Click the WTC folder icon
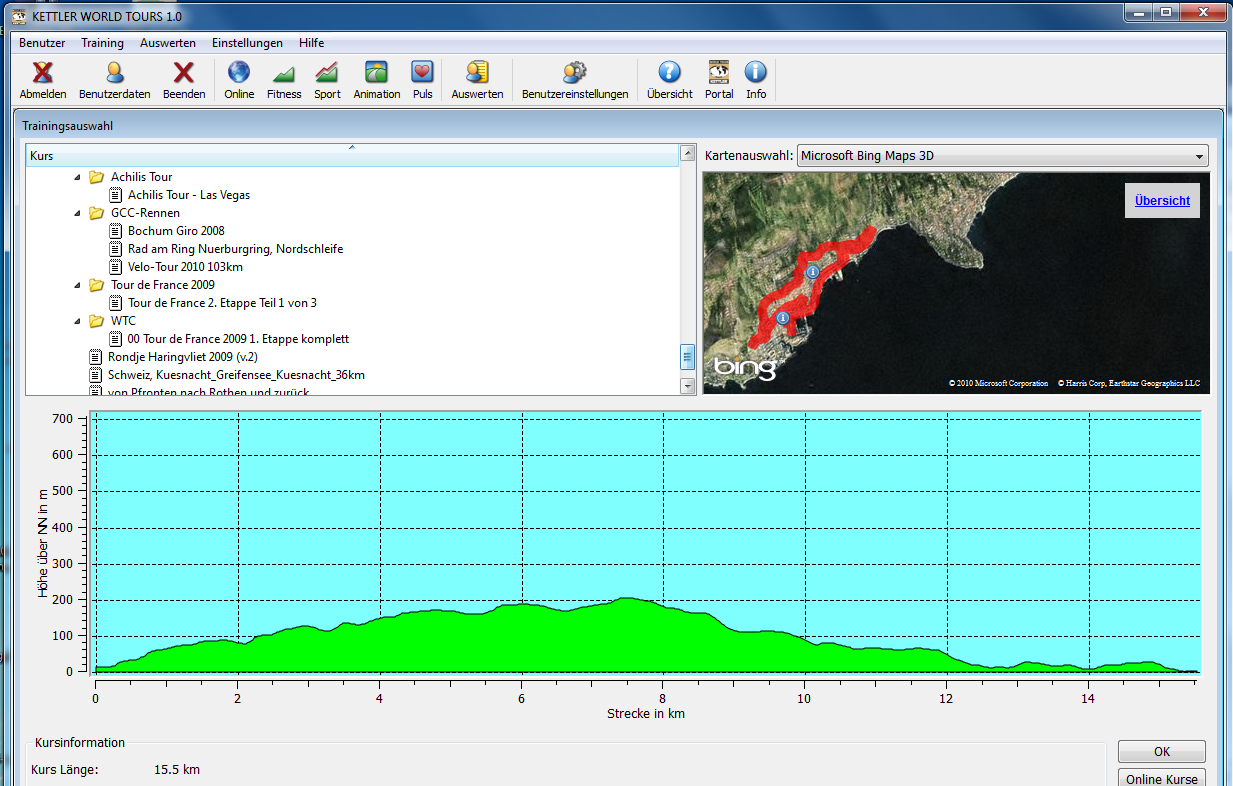 pyautogui.click(x=97, y=321)
